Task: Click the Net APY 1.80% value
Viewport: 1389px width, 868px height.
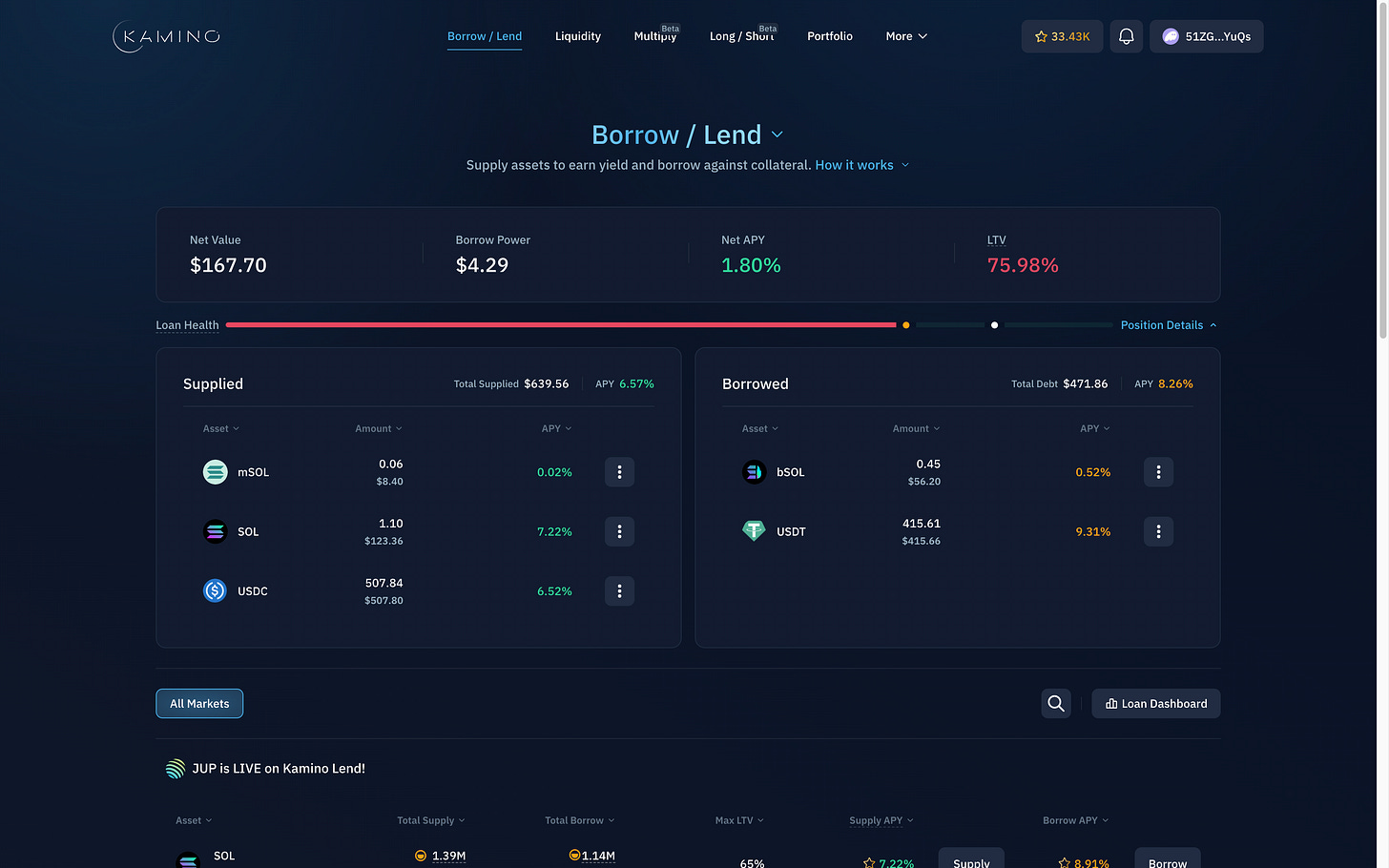Action: click(751, 265)
